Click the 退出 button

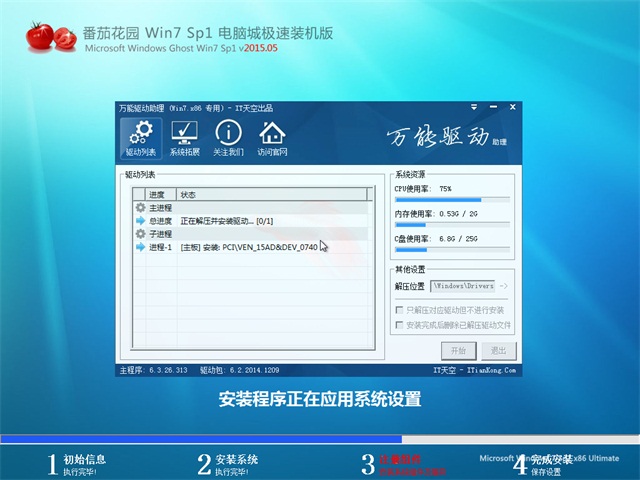pos(498,351)
